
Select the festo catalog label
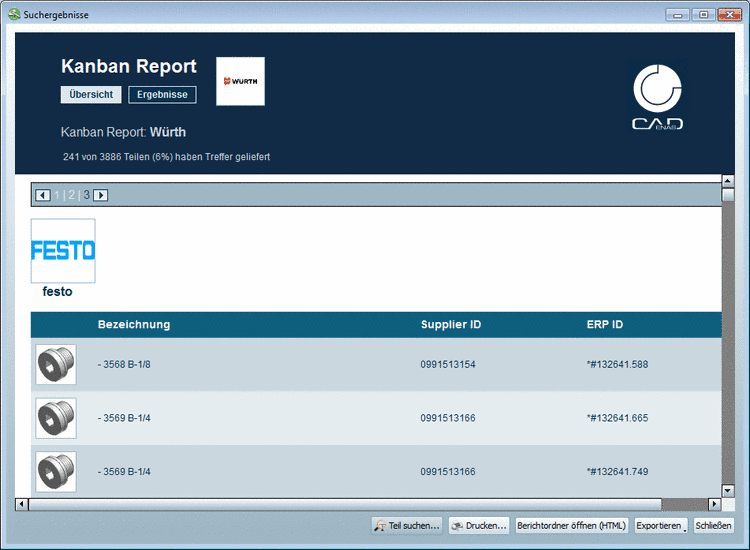coord(57,292)
